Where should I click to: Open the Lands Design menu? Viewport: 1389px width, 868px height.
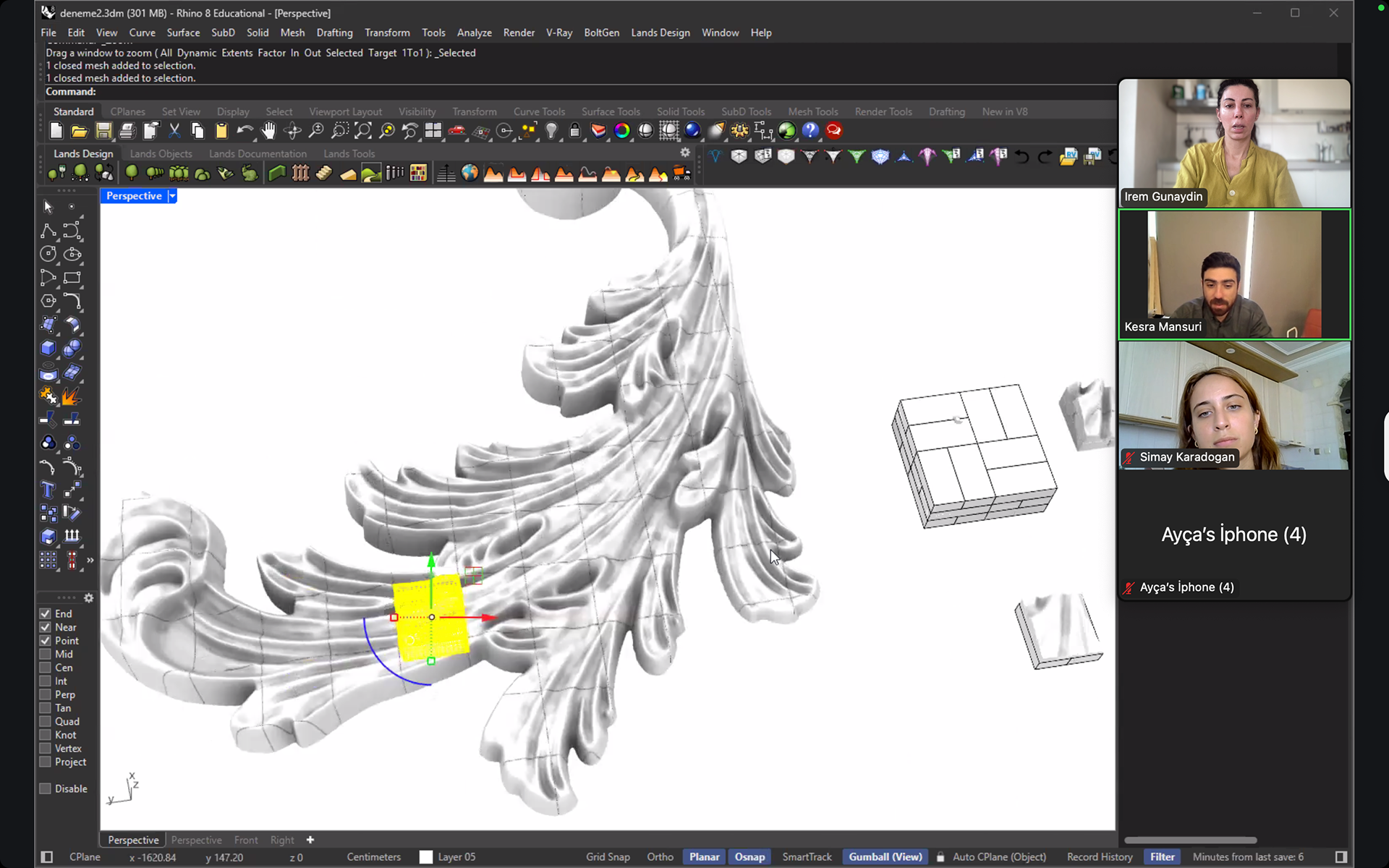pos(660,33)
